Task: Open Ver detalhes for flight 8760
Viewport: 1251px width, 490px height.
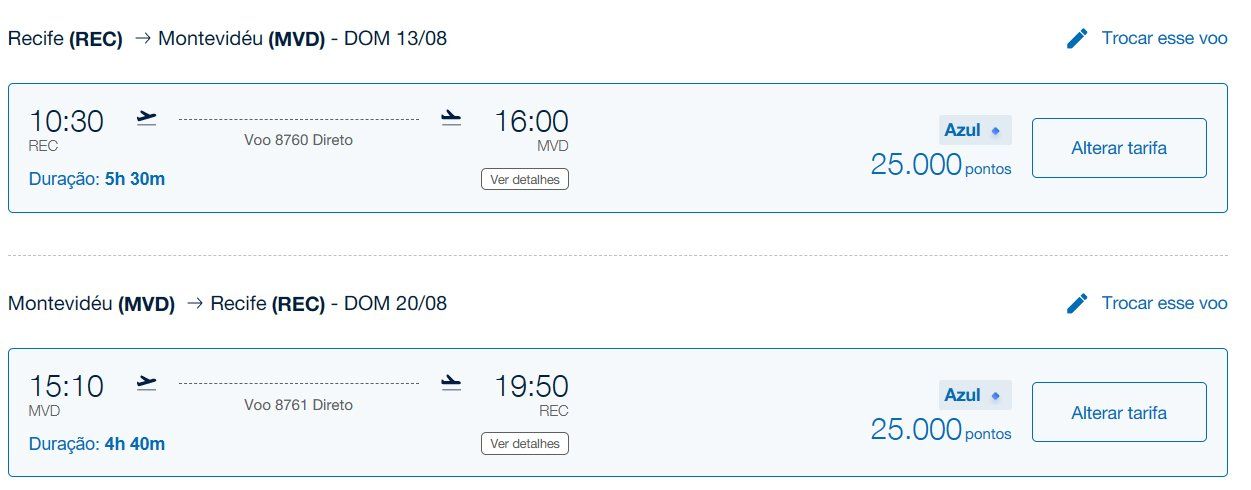Action: (525, 180)
